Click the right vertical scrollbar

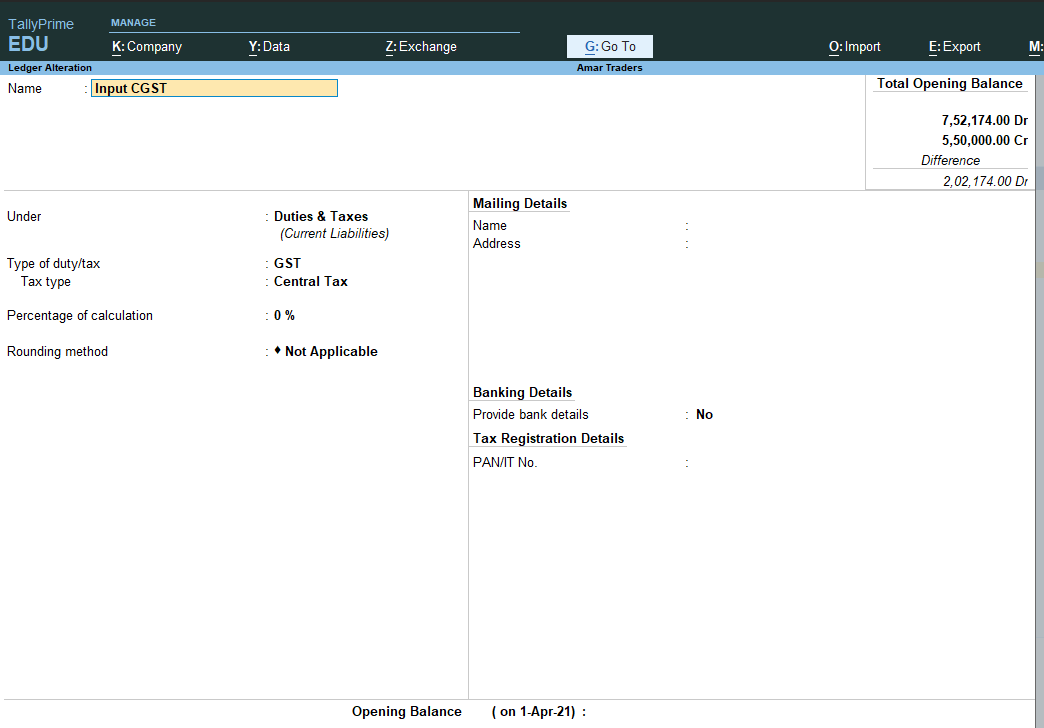[1039, 400]
